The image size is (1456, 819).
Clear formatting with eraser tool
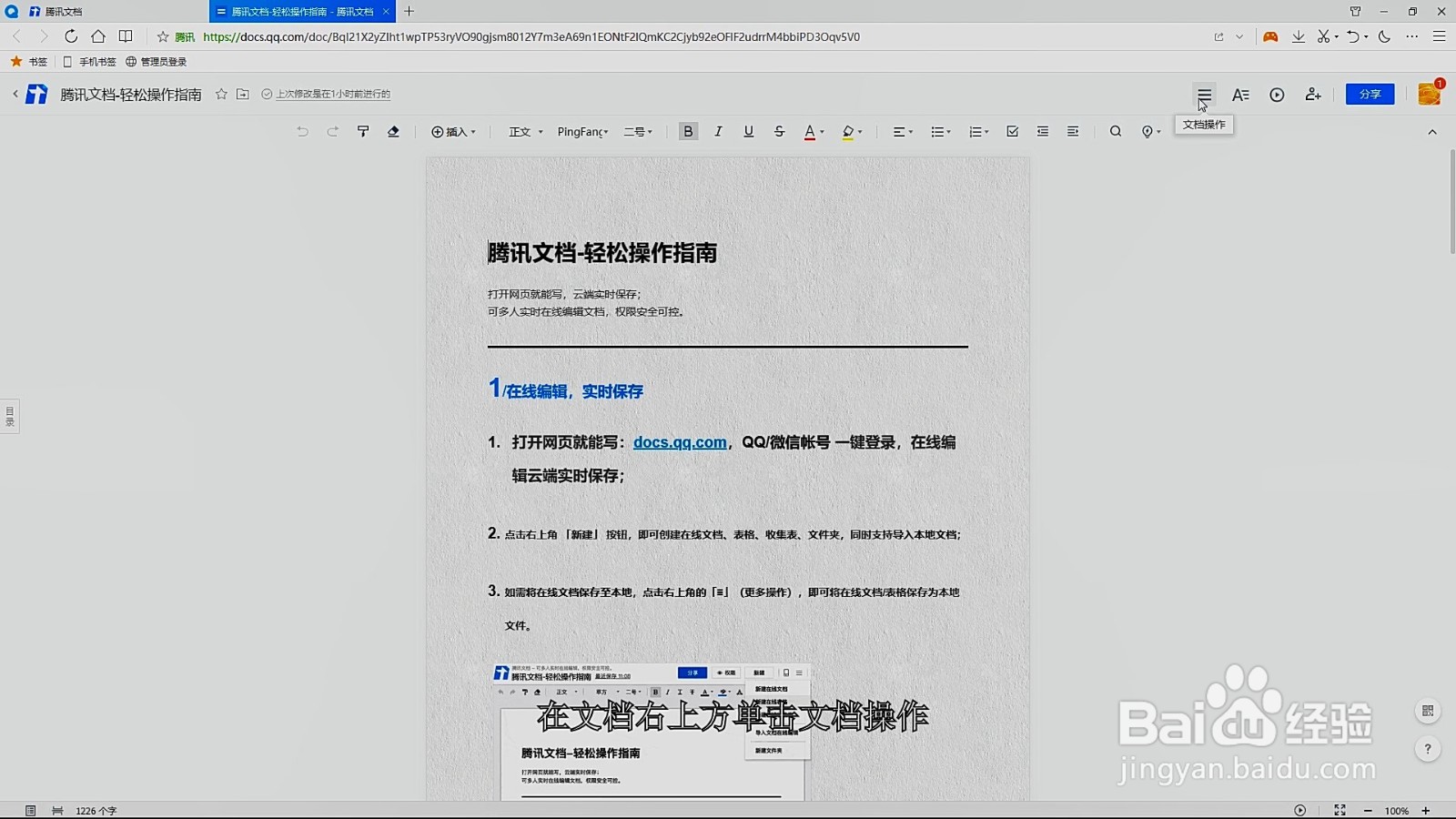[x=393, y=132]
